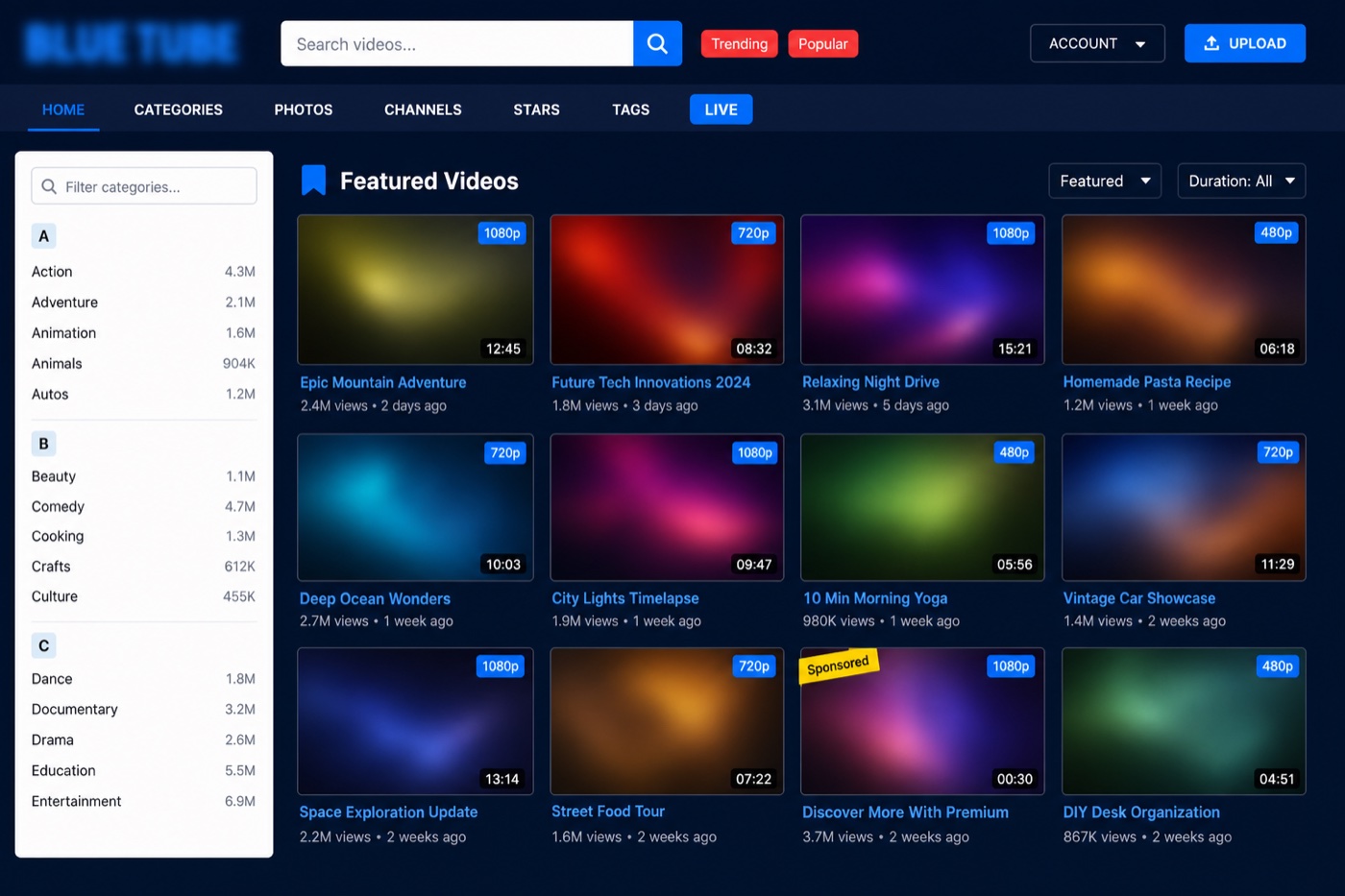Click the "980K views • 1 week ago" text
1345x896 pixels.
(881, 621)
